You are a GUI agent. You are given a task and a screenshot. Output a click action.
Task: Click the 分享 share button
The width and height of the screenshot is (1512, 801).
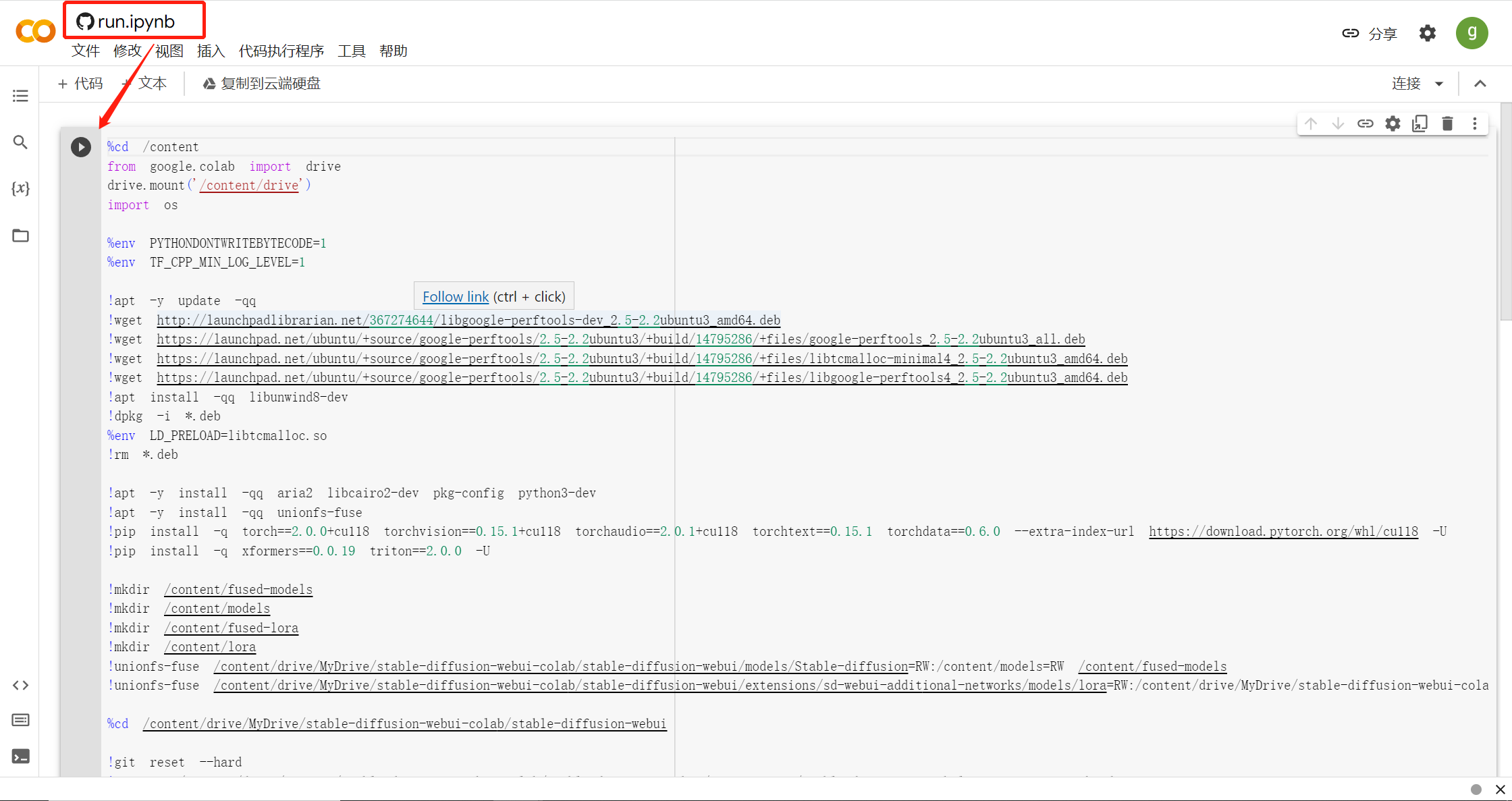point(1382,32)
